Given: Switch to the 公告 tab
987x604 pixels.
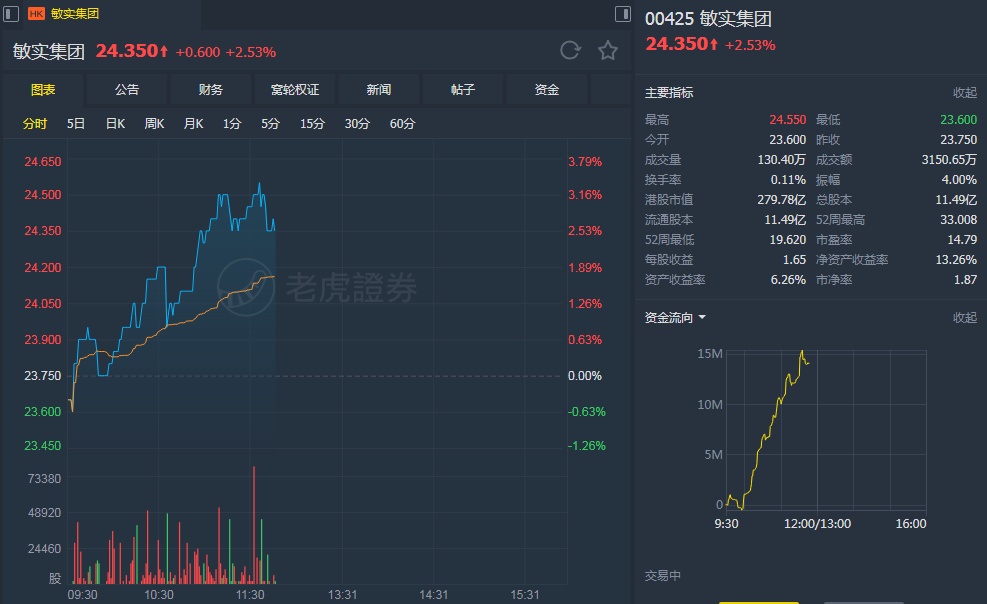Looking at the screenshot, I should click(127, 90).
